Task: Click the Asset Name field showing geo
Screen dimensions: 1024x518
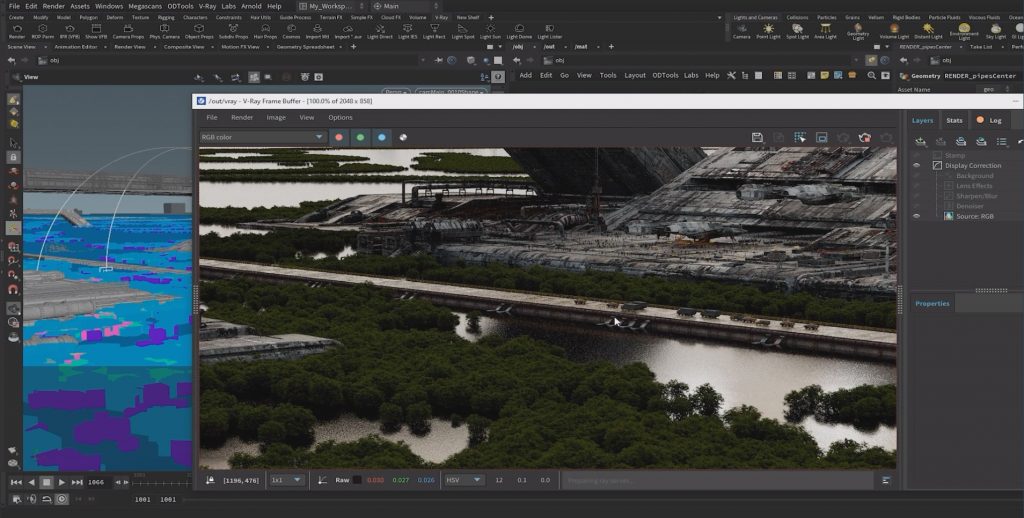Action: (987, 89)
